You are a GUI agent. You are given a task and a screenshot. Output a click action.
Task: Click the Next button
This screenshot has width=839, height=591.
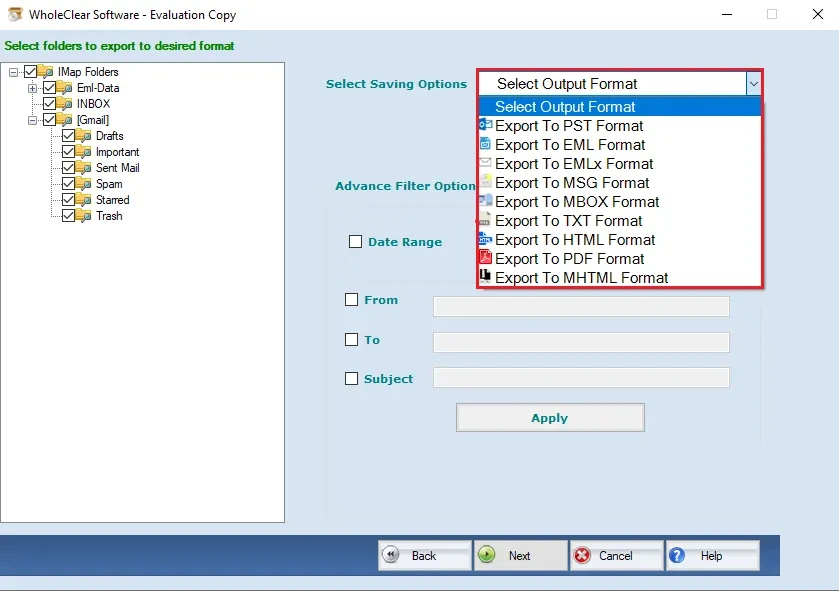point(519,555)
